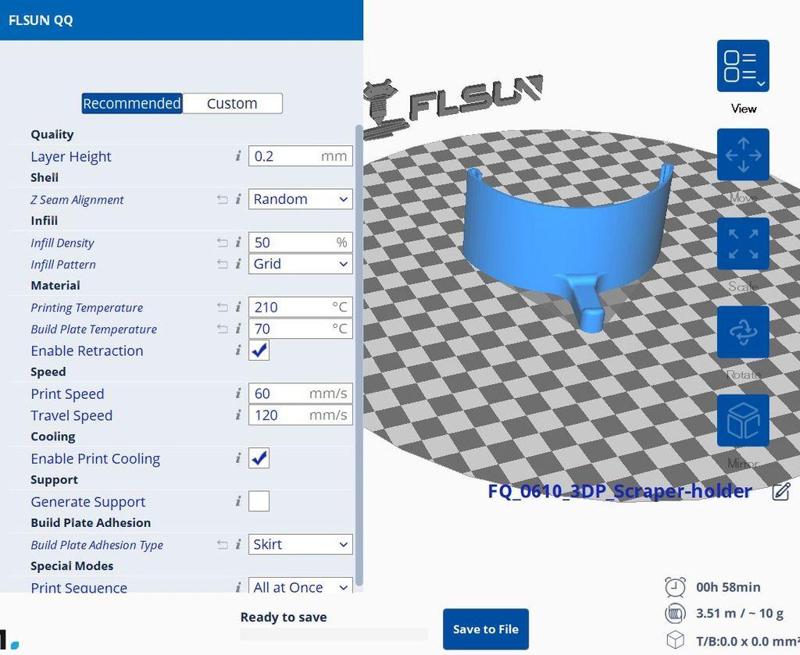Click info icon for Generate Support

pos(238,501)
